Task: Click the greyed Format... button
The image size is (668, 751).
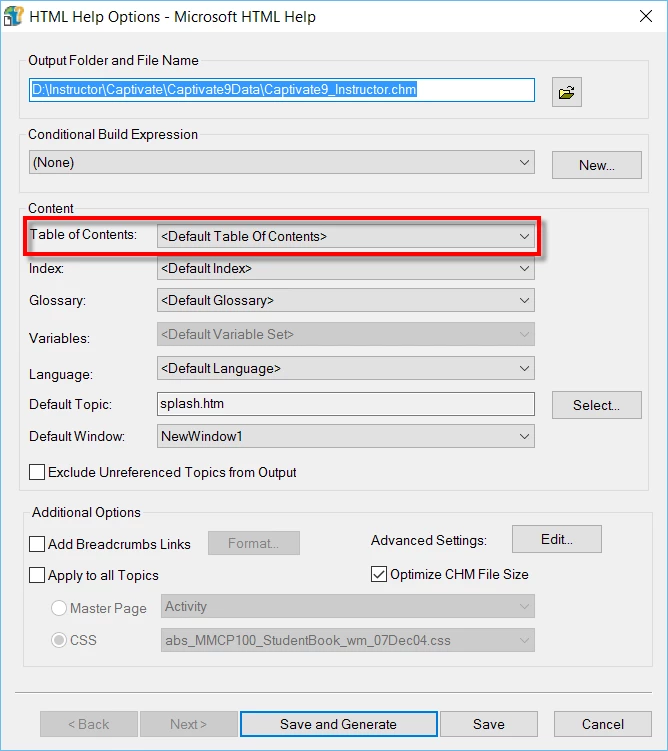Action: [x=254, y=543]
